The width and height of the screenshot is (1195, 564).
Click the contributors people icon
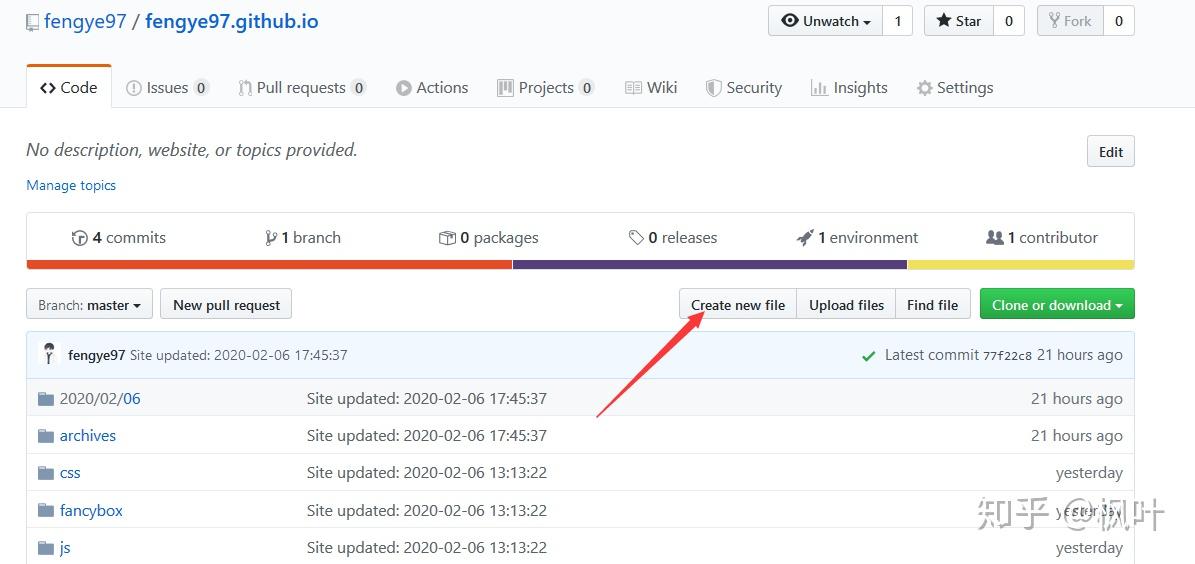994,238
